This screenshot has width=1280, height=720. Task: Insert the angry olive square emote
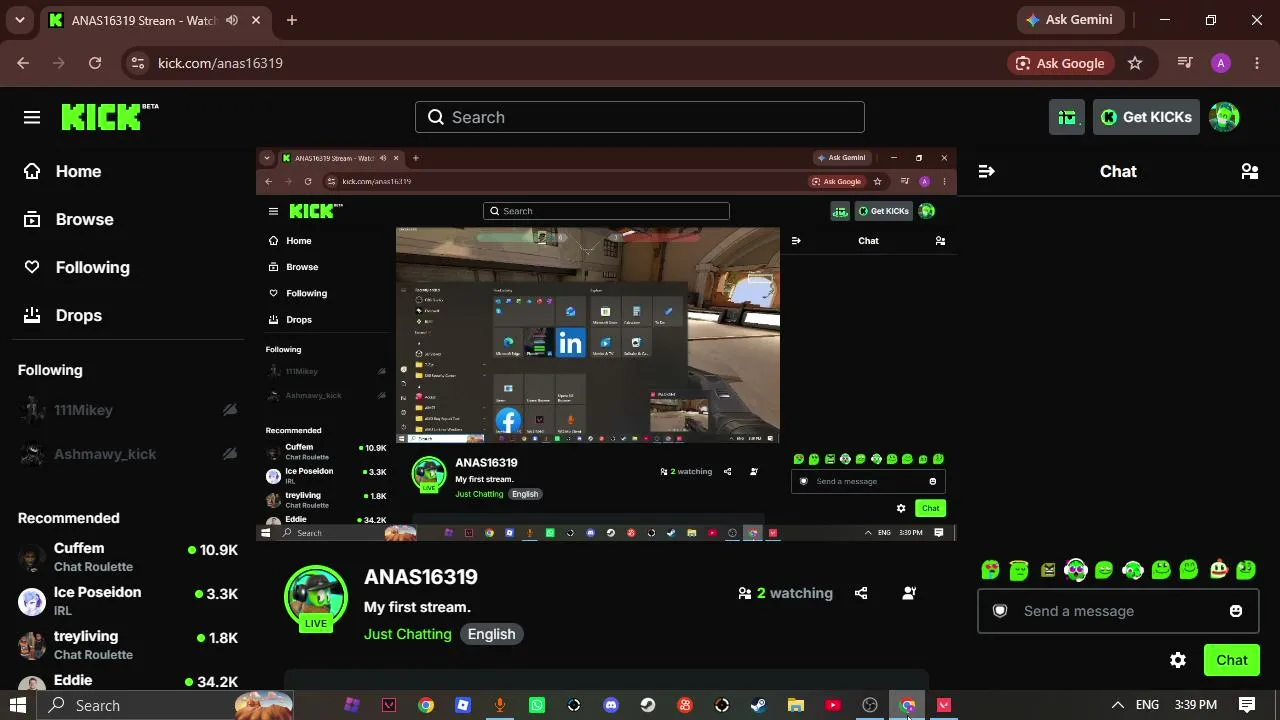(1048, 570)
